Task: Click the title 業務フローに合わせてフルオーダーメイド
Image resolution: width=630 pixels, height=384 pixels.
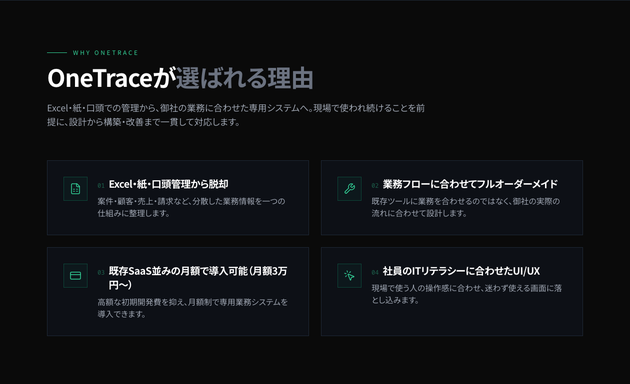Action: click(x=470, y=184)
